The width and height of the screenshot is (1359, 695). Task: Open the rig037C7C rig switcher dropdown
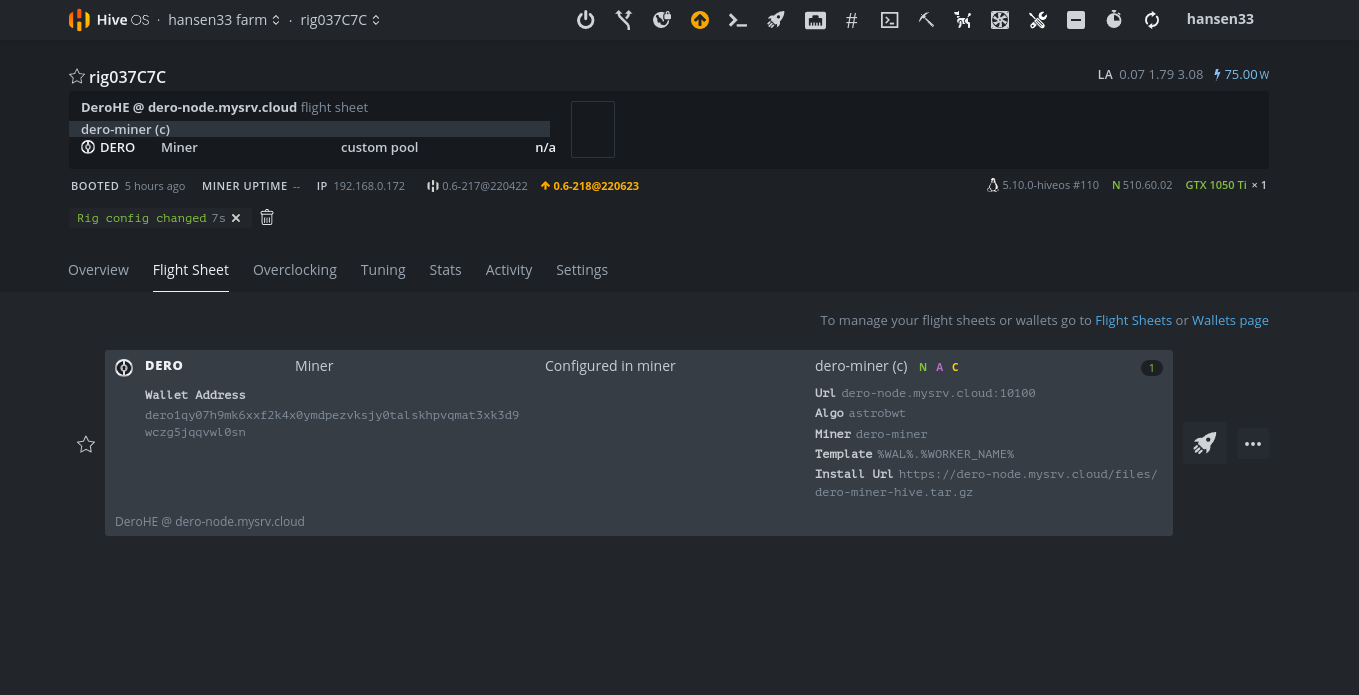pyautogui.click(x=340, y=20)
